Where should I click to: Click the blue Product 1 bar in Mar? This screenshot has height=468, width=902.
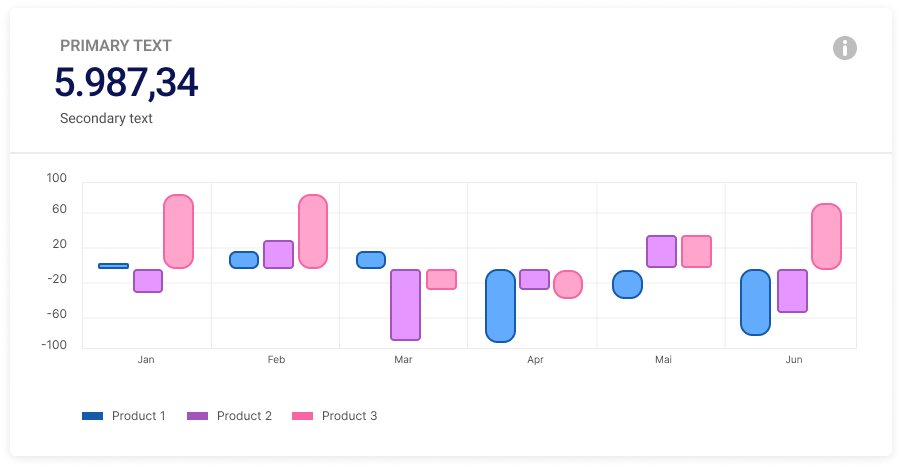point(371,260)
